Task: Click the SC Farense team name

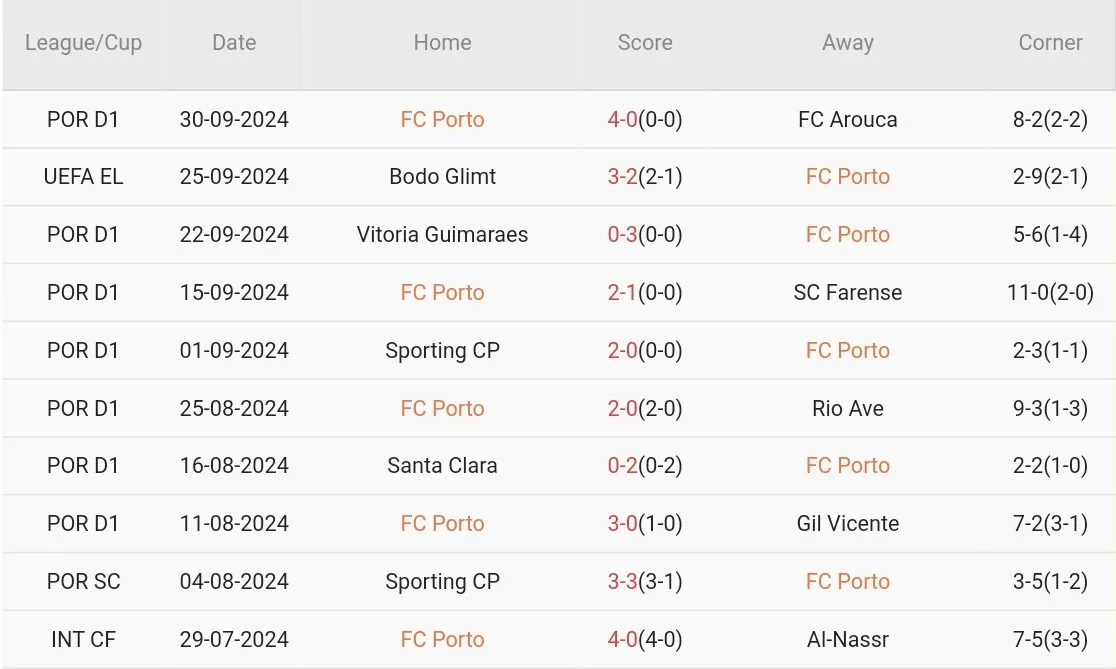Action: tap(848, 293)
